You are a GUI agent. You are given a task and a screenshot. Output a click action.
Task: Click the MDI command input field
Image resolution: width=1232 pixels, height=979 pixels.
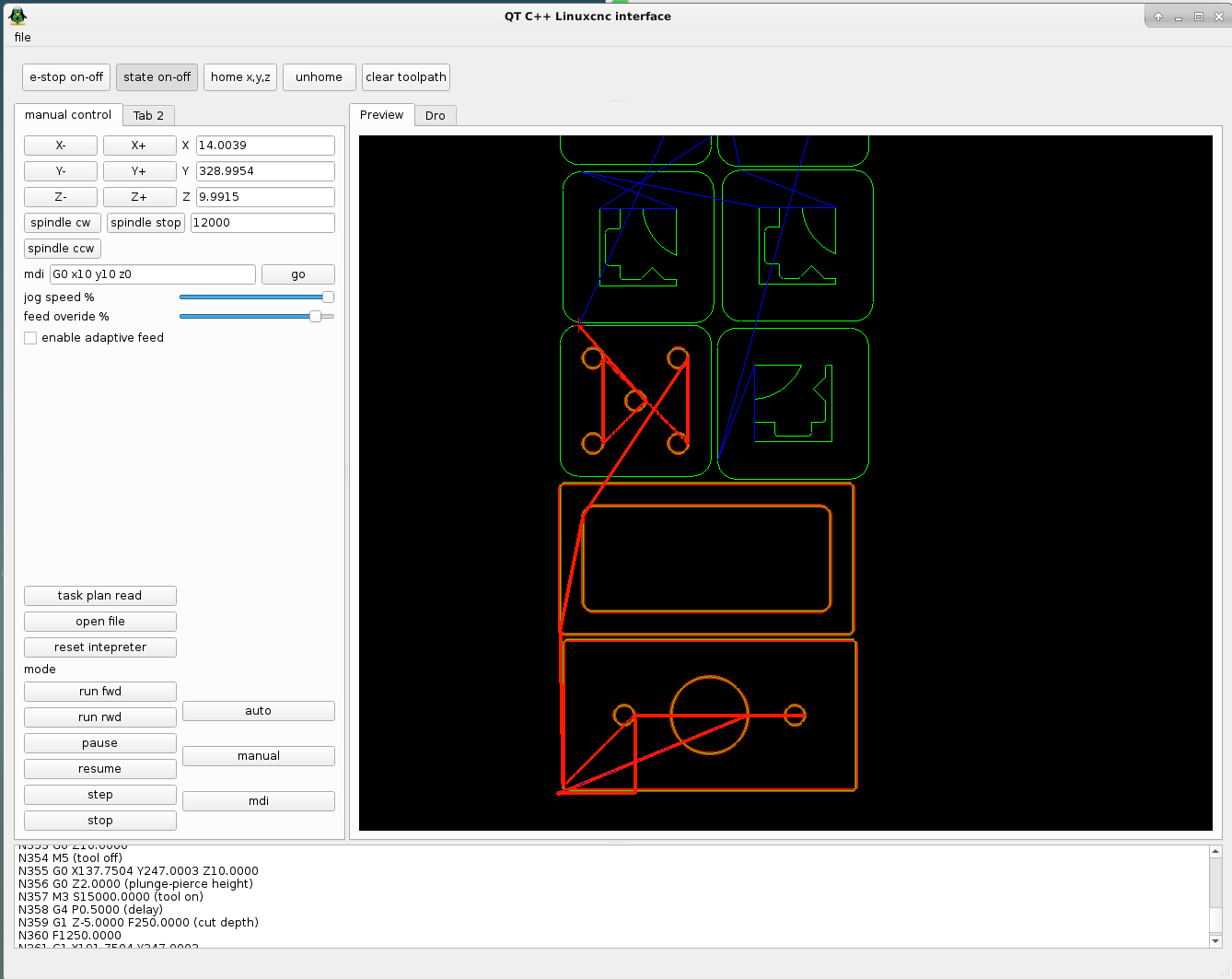pyautogui.click(x=153, y=274)
